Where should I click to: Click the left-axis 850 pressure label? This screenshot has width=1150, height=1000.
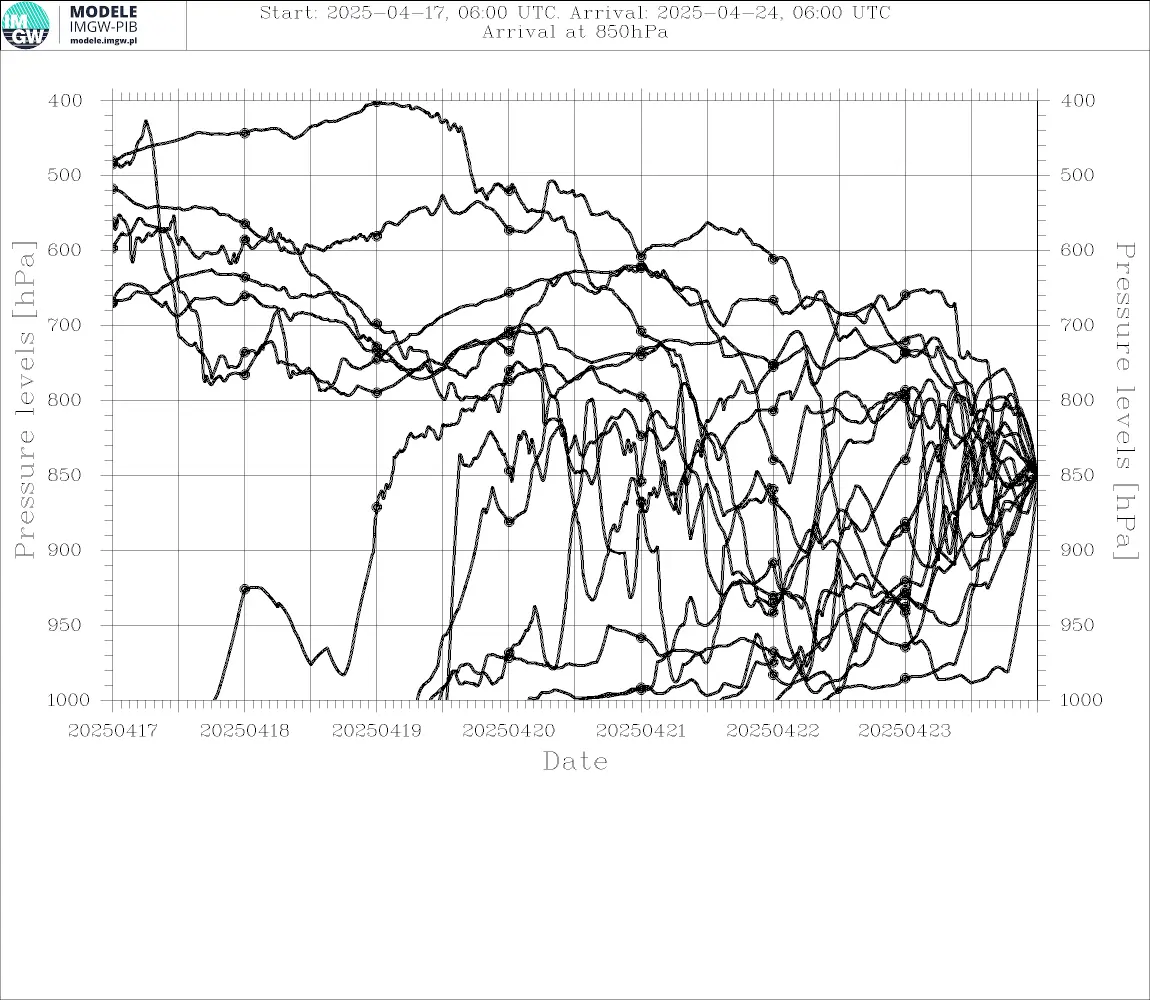pyautogui.click(x=65, y=475)
